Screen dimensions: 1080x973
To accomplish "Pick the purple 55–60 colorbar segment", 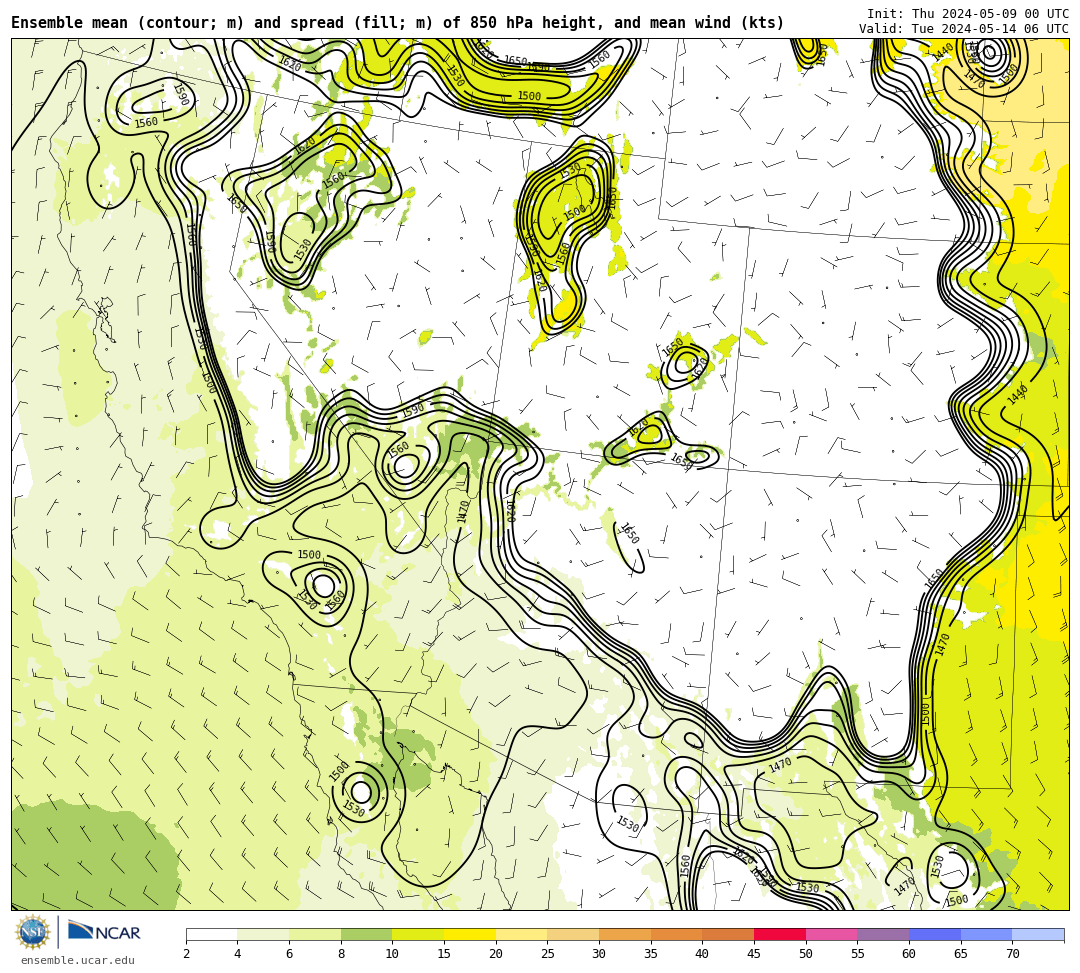I will point(883,934).
